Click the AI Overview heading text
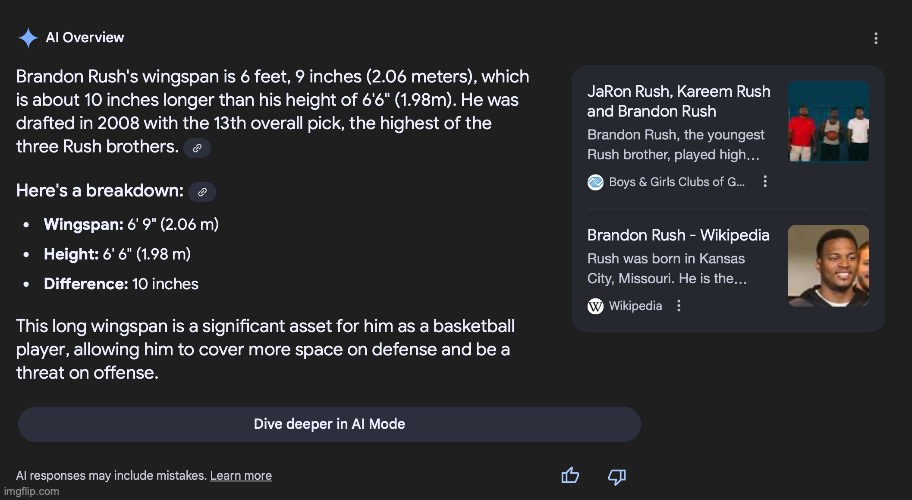Viewport: 912px width, 500px height. point(85,38)
